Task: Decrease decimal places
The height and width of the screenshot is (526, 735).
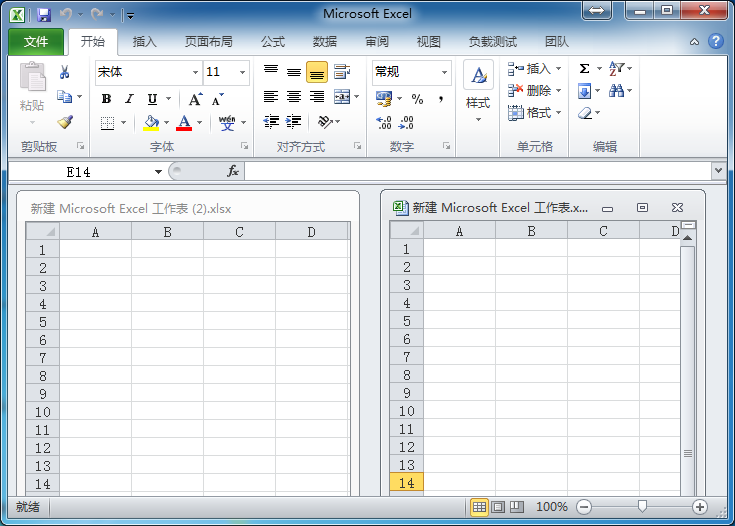Action: point(406,123)
